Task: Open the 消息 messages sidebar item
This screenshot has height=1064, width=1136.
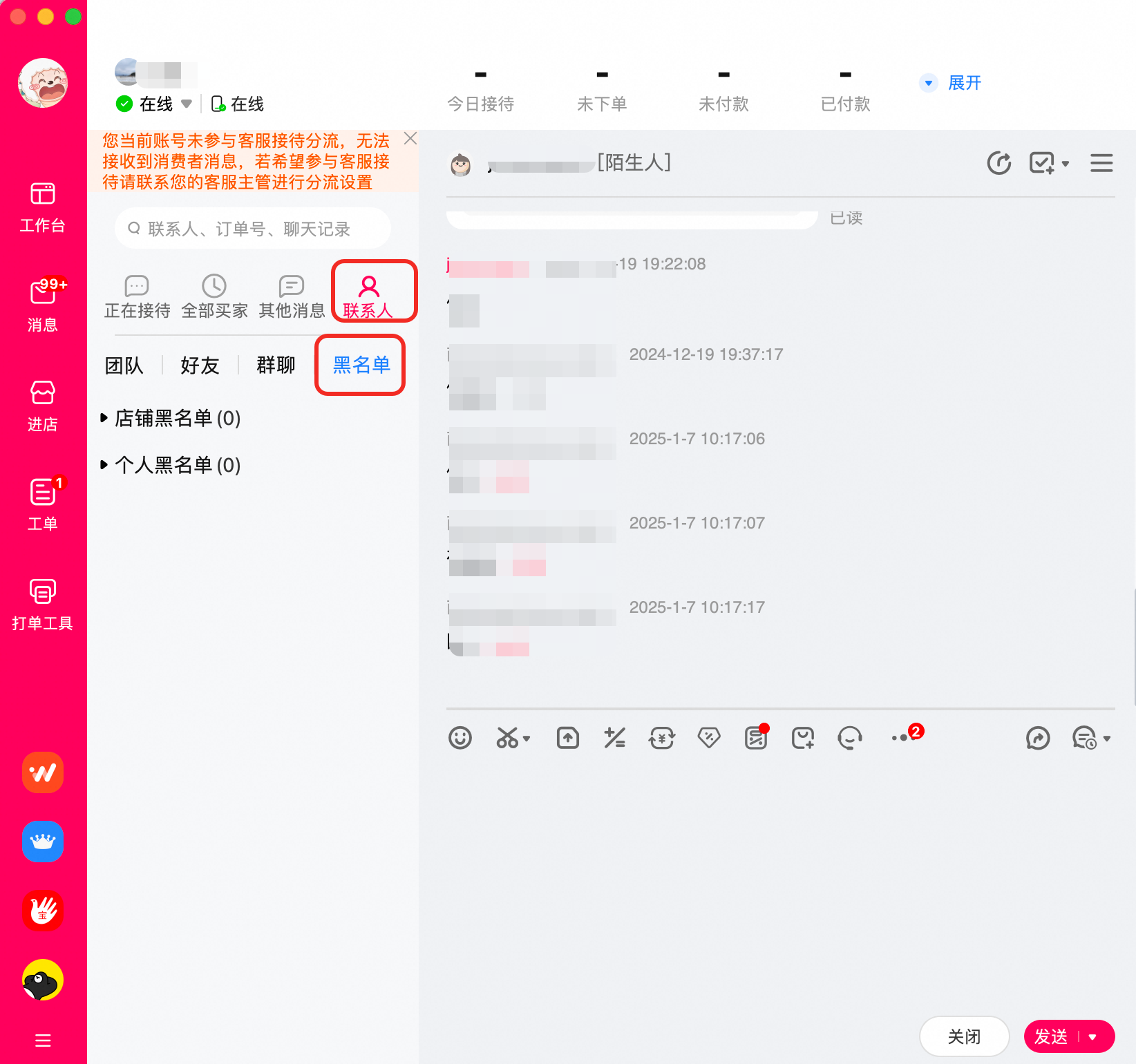Action: point(43,305)
